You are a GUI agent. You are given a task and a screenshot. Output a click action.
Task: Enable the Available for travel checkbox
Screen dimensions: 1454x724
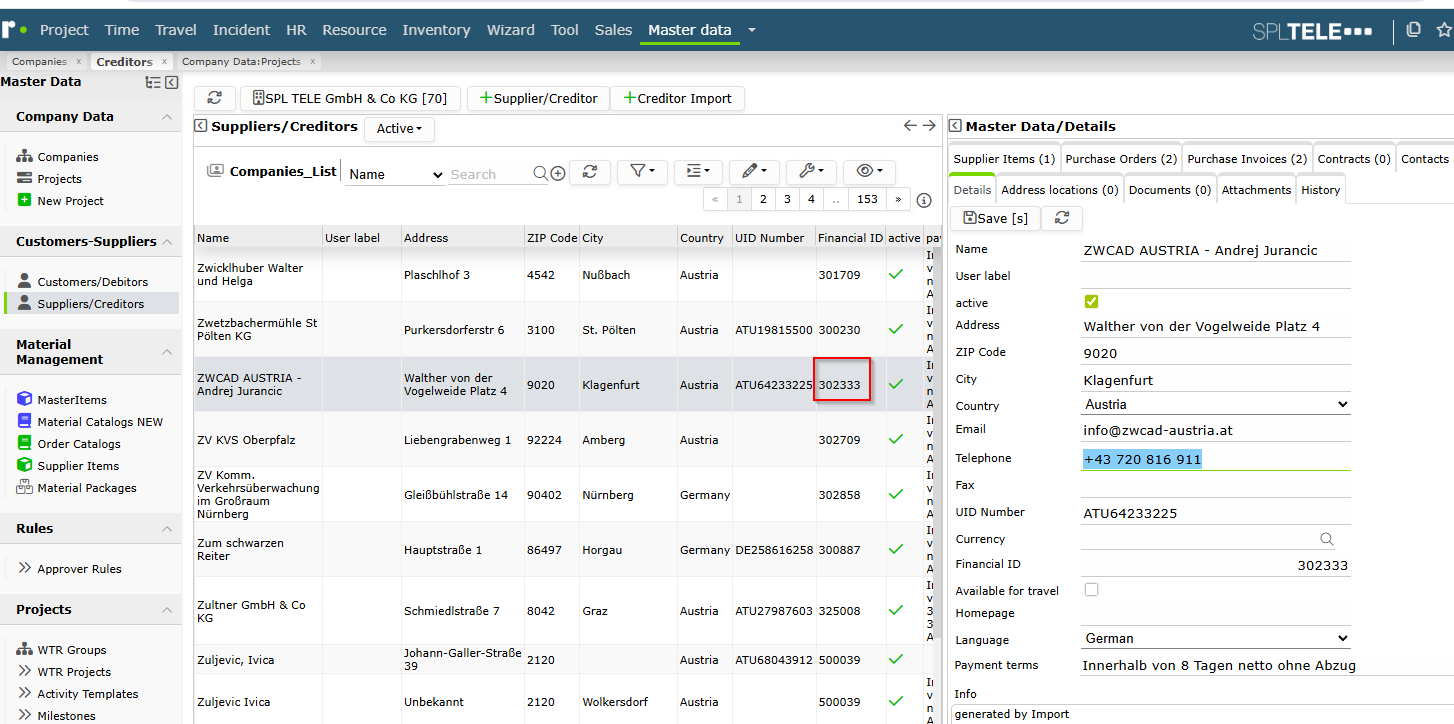click(1091, 590)
